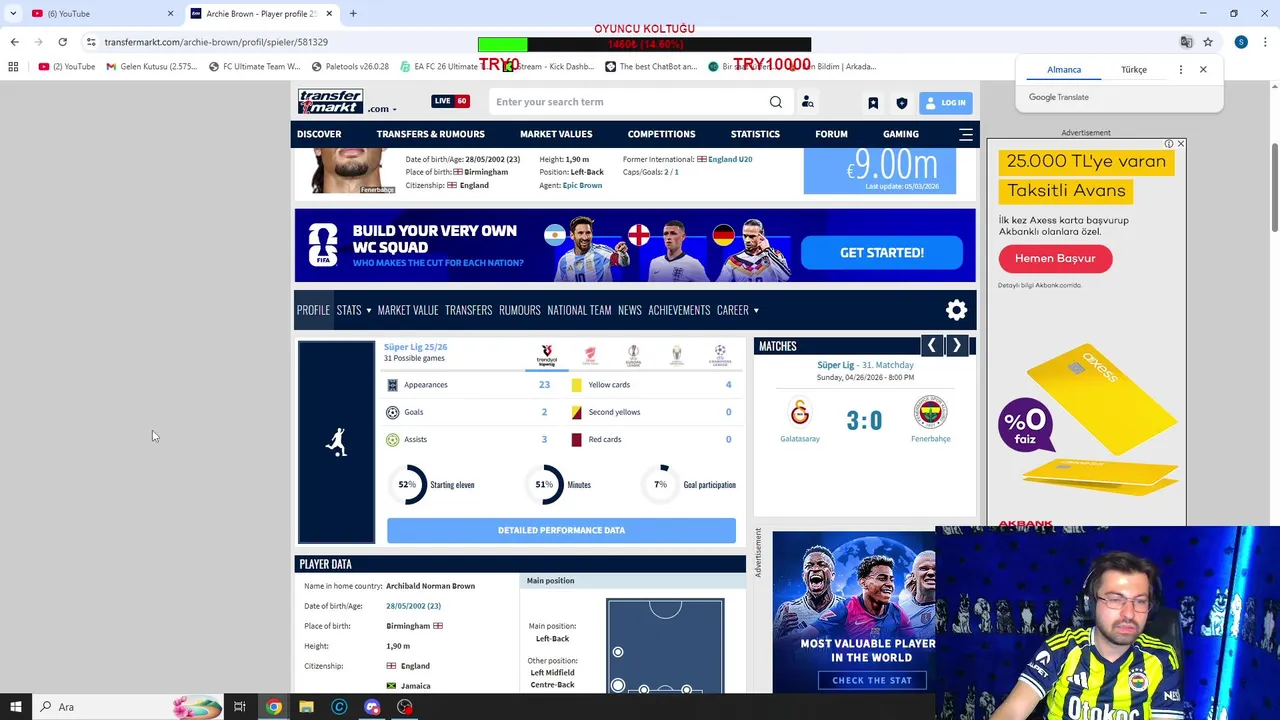Open the .com domain dropdown
The height and width of the screenshot is (720, 1280).
click(x=382, y=109)
